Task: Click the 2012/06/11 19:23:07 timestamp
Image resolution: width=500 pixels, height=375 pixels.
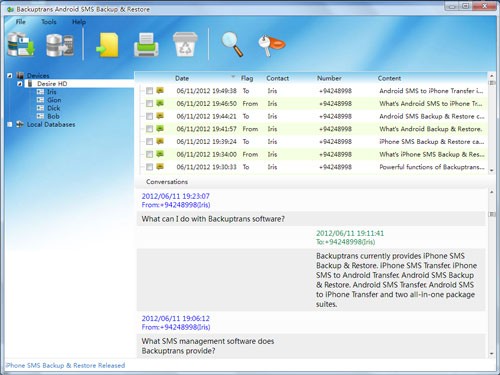Action: coord(175,196)
